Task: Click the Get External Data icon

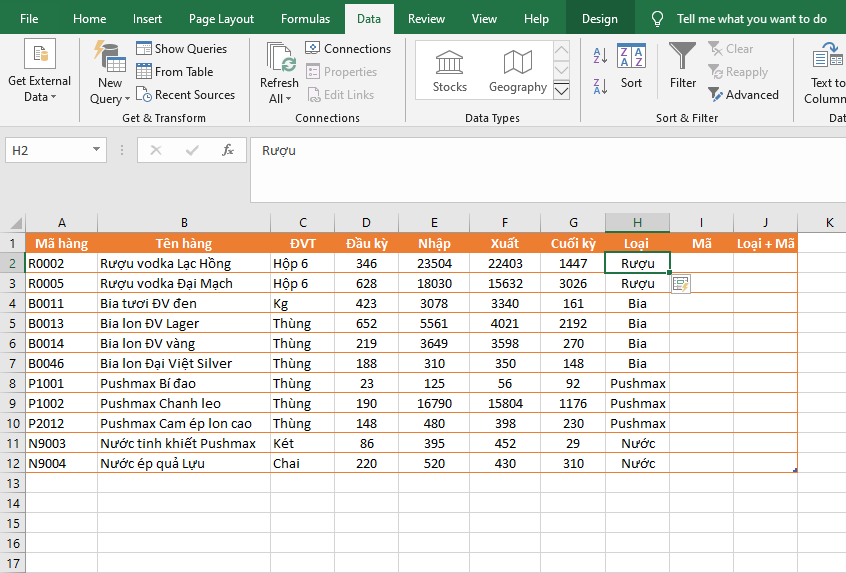Action: coord(40,57)
